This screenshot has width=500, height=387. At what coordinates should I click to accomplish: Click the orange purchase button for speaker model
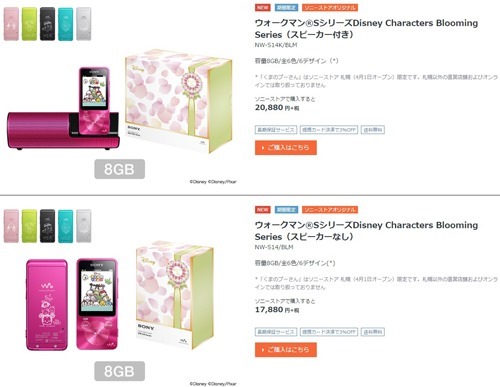point(286,147)
